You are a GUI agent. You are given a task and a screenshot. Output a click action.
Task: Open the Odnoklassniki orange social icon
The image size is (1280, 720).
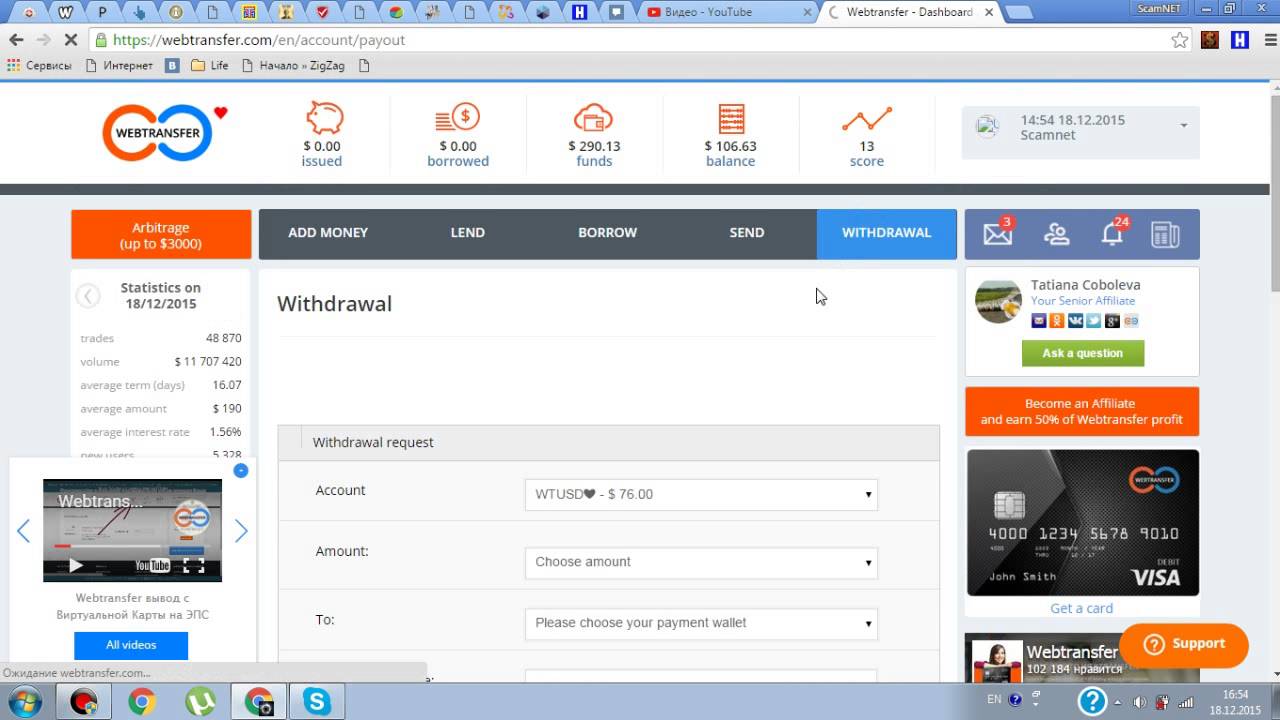1057,321
